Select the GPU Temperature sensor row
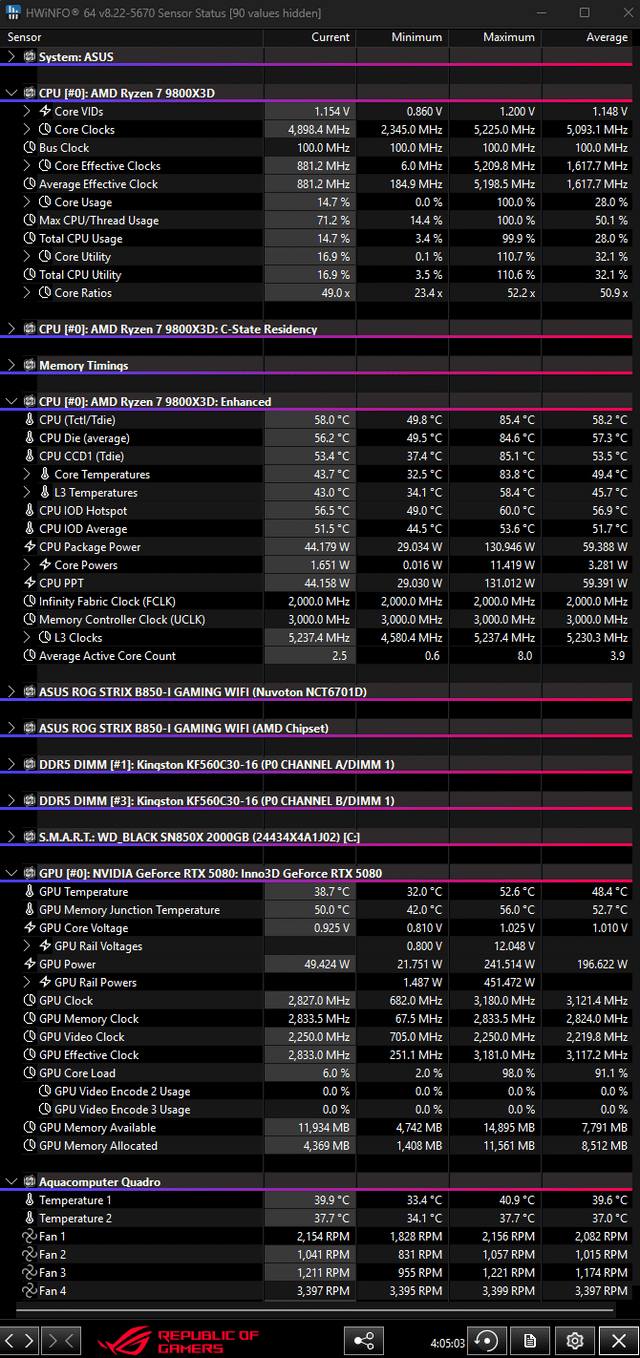Screen dimensions: 640x1358 coord(320,892)
